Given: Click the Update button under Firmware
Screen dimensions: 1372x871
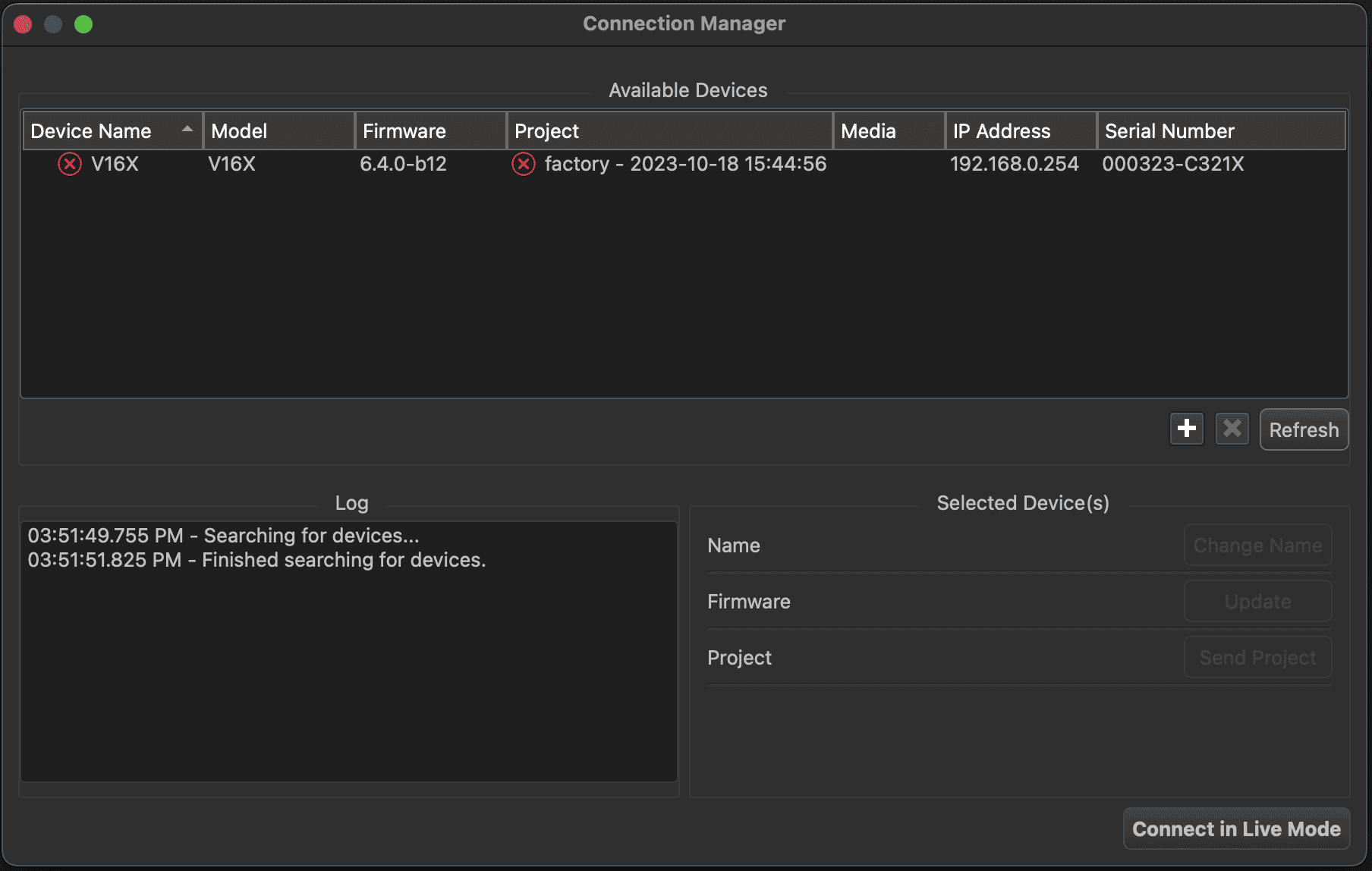Looking at the screenshot, I should 1257,601.
